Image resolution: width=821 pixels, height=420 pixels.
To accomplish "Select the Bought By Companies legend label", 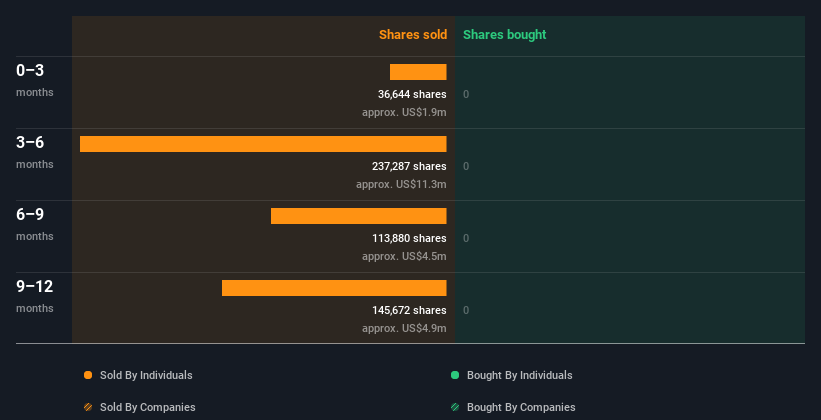I will [521, 407].
